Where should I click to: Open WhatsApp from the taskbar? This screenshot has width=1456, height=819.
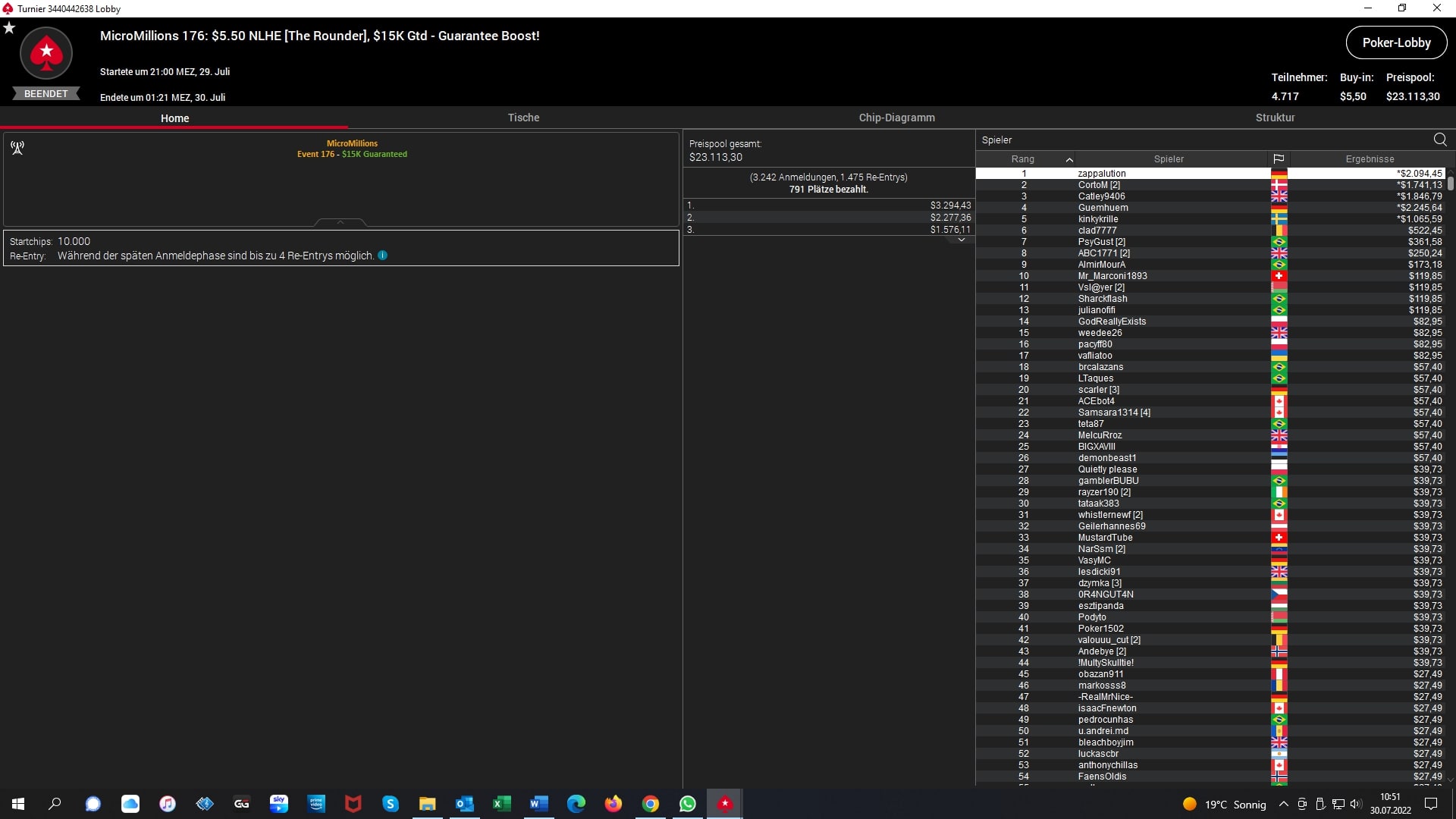[x=688, y=804]
